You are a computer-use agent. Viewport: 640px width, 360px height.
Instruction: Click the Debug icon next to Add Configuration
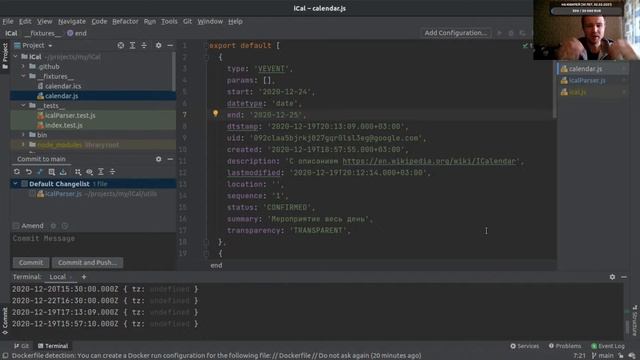[511, 33]
